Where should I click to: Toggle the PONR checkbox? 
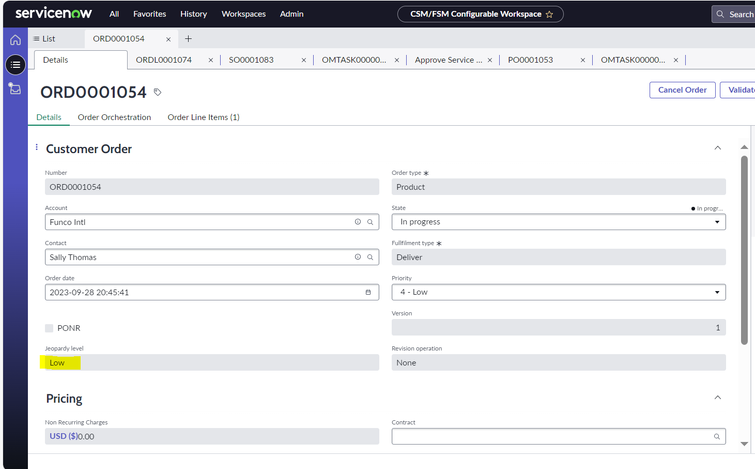click(x=49, y=328)
